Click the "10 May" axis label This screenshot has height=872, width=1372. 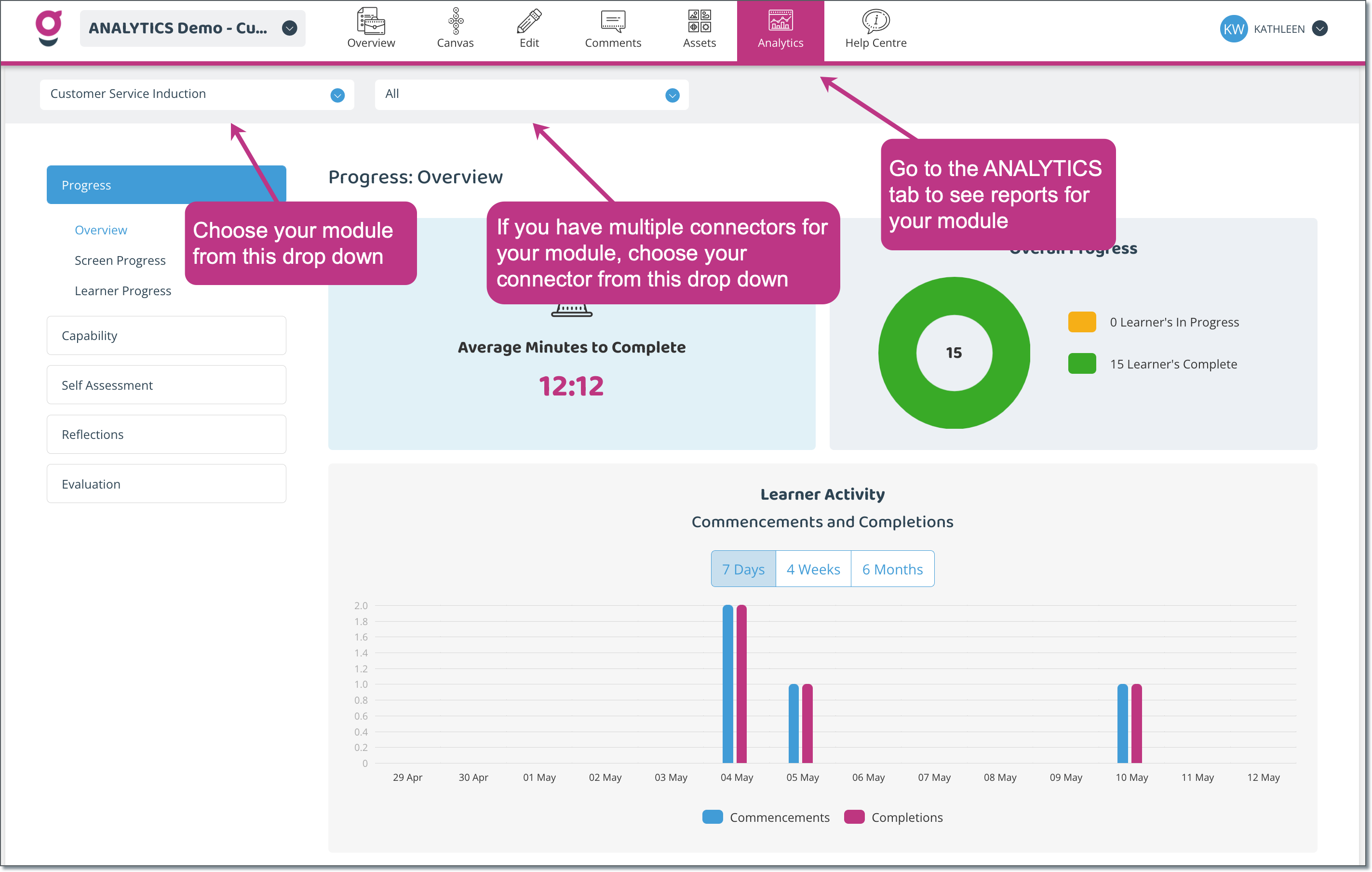tap(1131, 777)
